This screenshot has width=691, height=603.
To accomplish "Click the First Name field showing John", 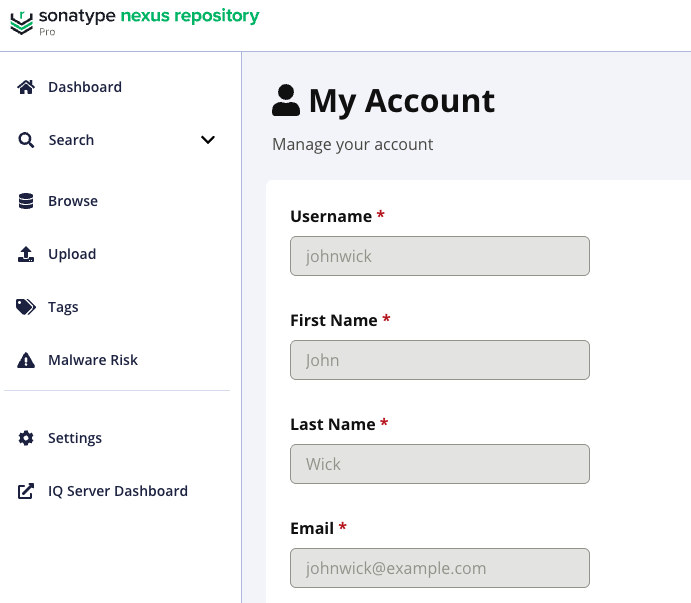I will pyautogui.click(x=440, y=360).
